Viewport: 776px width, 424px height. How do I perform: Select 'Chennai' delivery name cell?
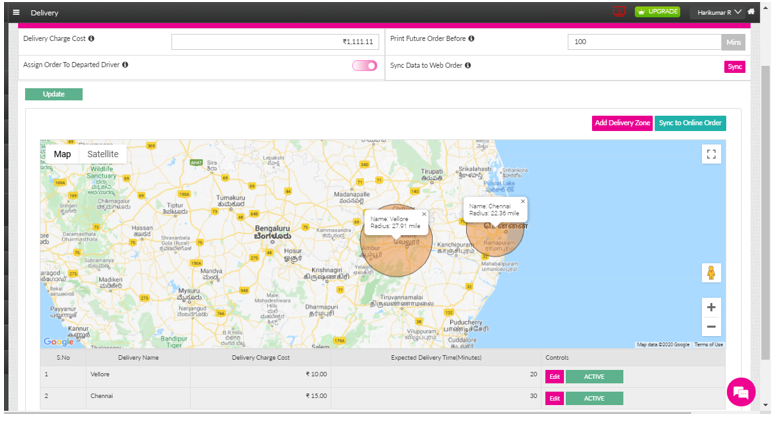[x=138, y=396]
